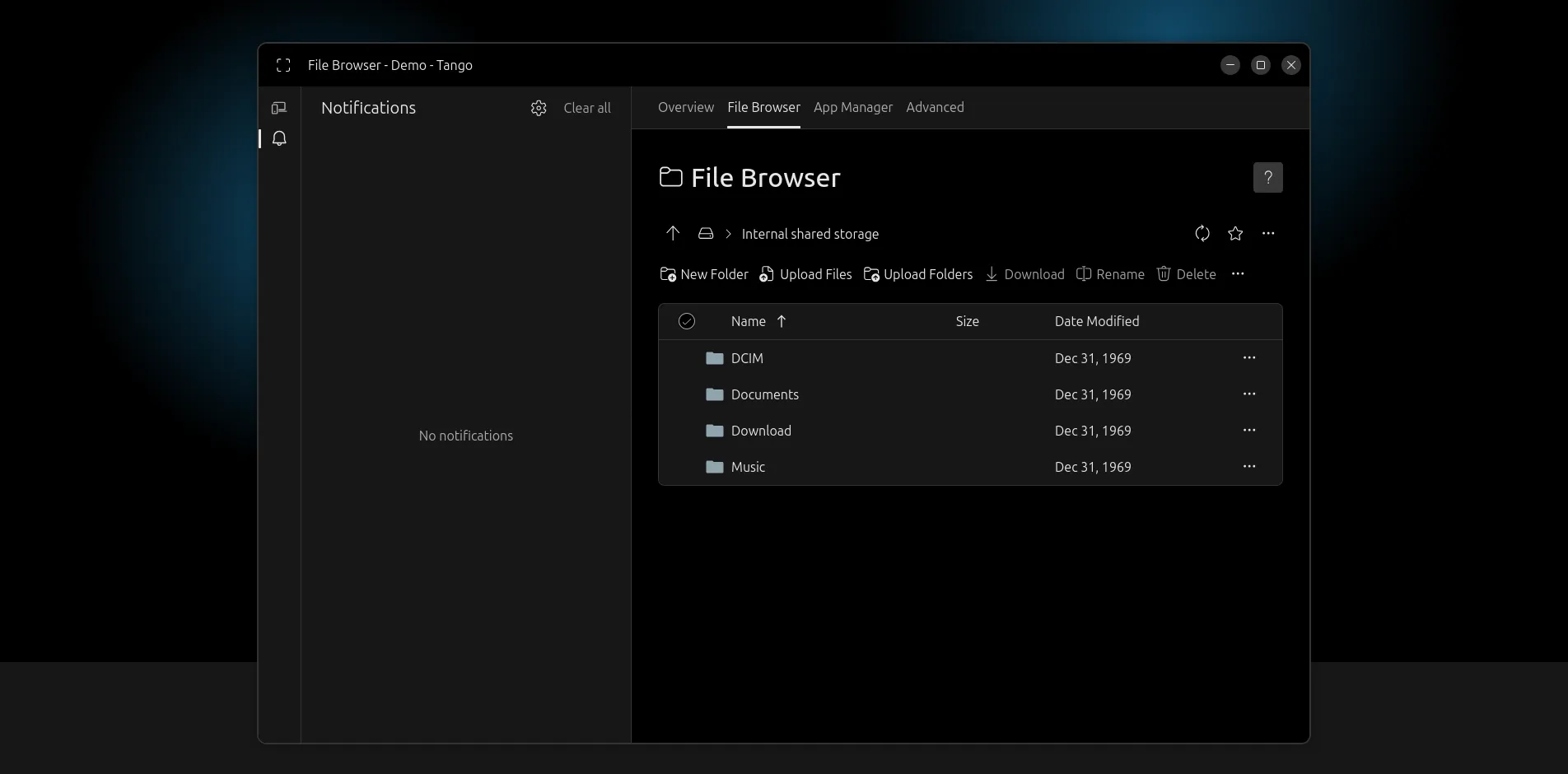Select the Upload Files tool
Screen dimensions: 1568x774
coord(805,274)
